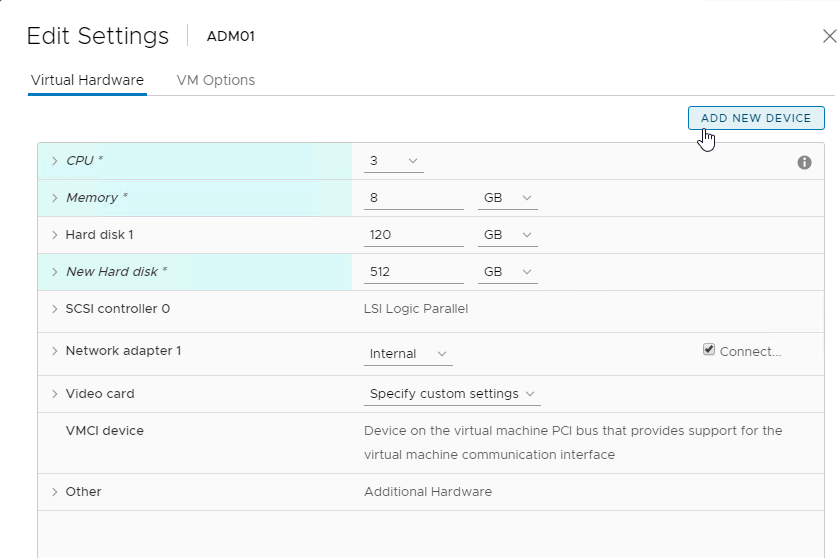Click the Add New Device button
This screenshot has height=558, width=839.
click(x=756, y=118)
